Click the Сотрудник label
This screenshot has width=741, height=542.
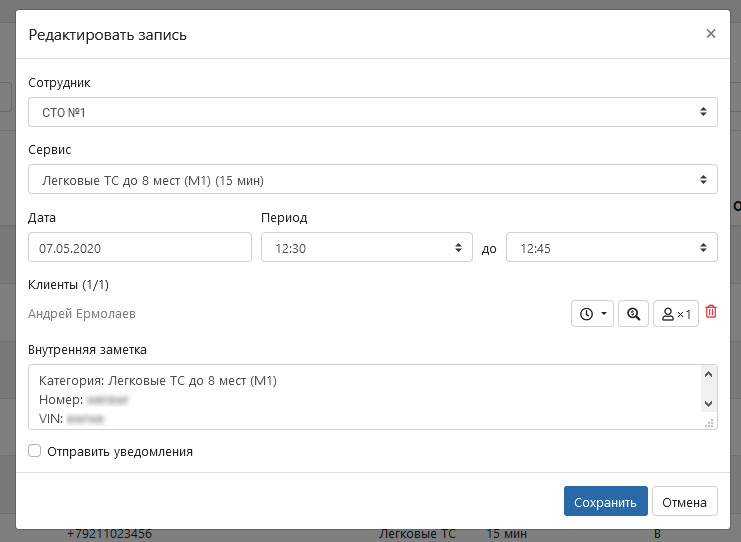60,83
